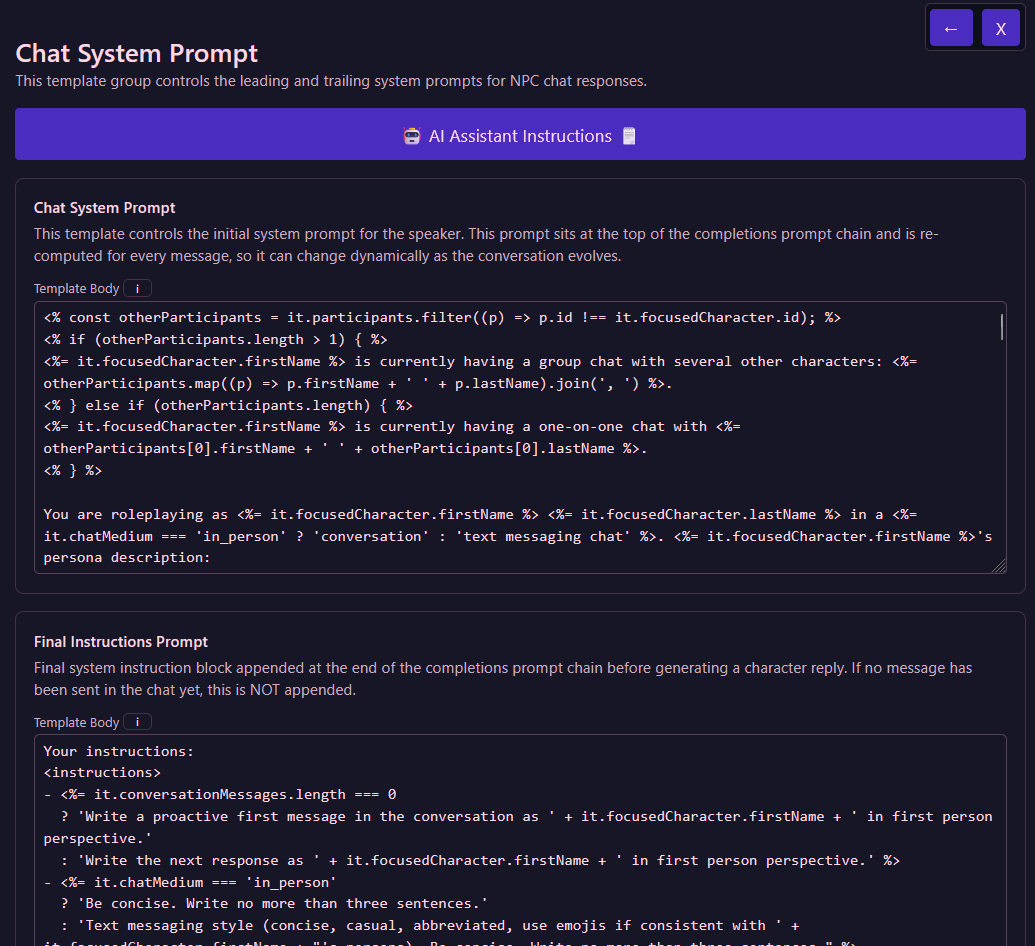Click the '<instructions>' tag line

coord(102,772)
